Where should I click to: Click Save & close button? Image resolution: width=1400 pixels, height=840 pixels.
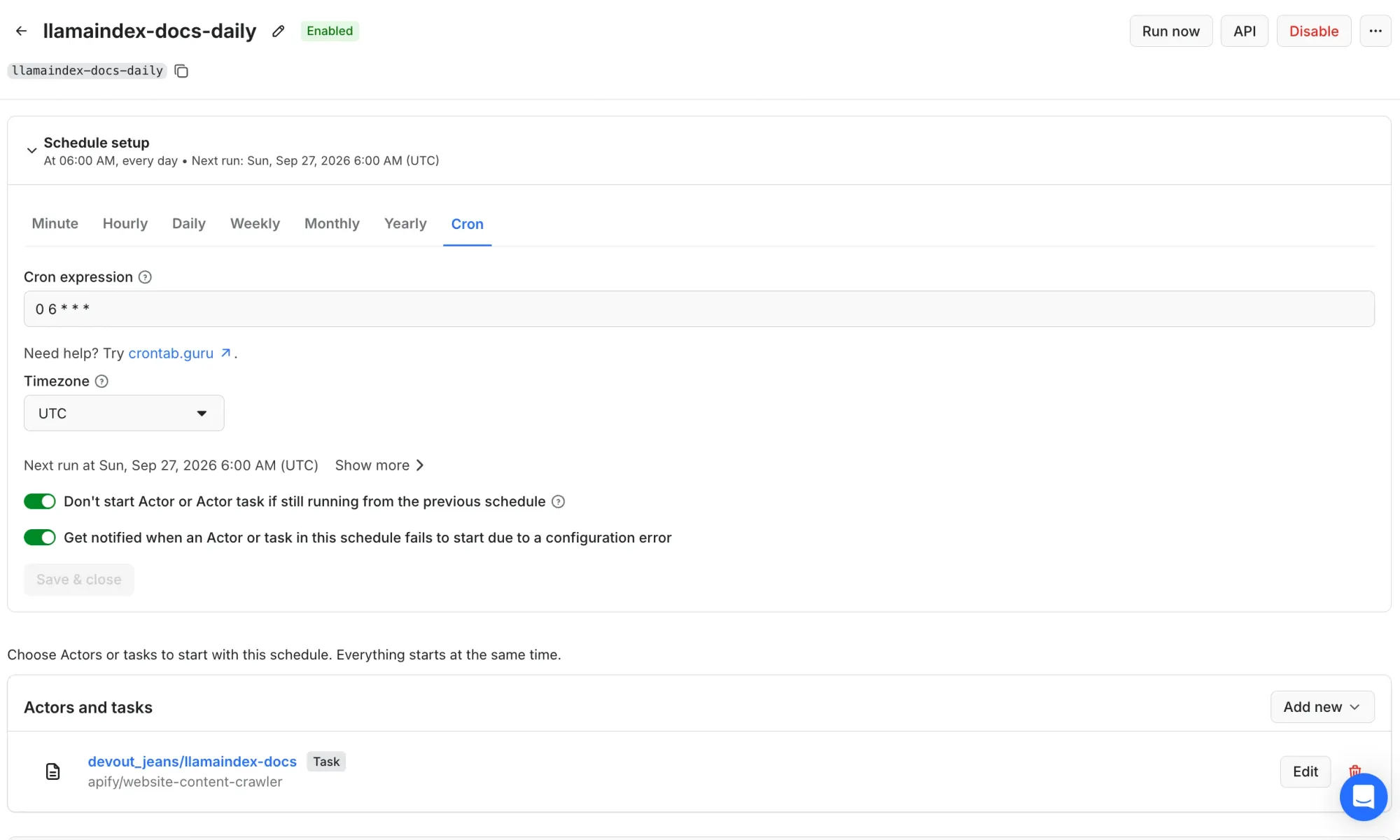click(x=79, y=580)
